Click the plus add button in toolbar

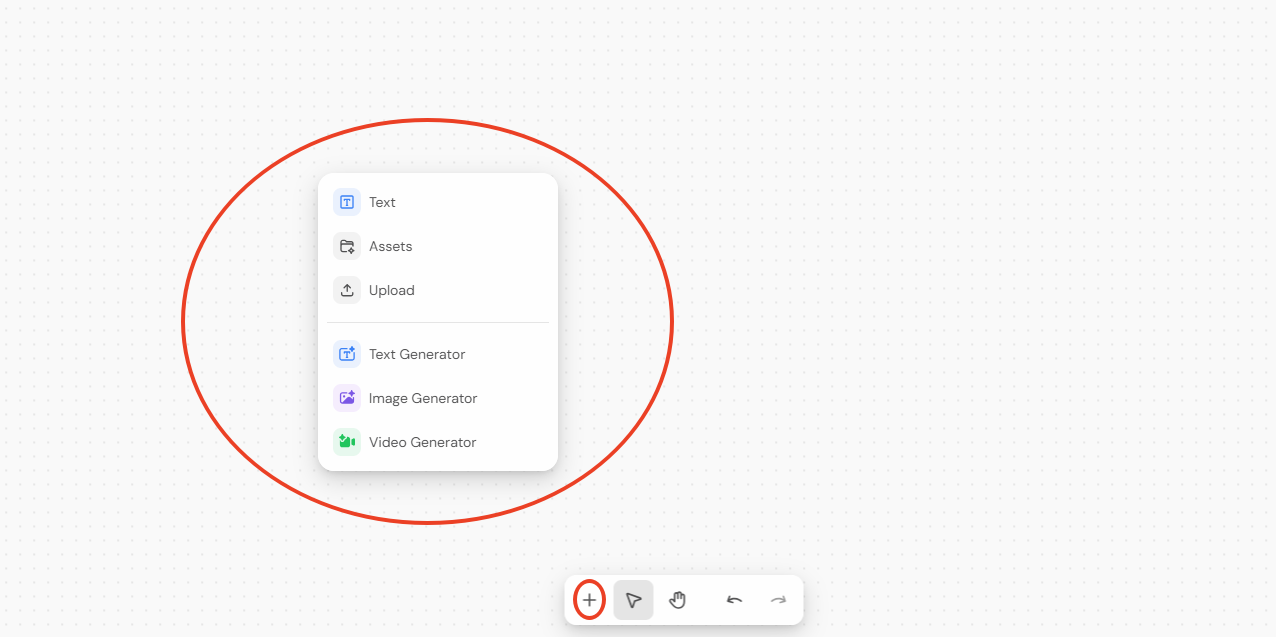pyautogui.click(x=590, y=600)
